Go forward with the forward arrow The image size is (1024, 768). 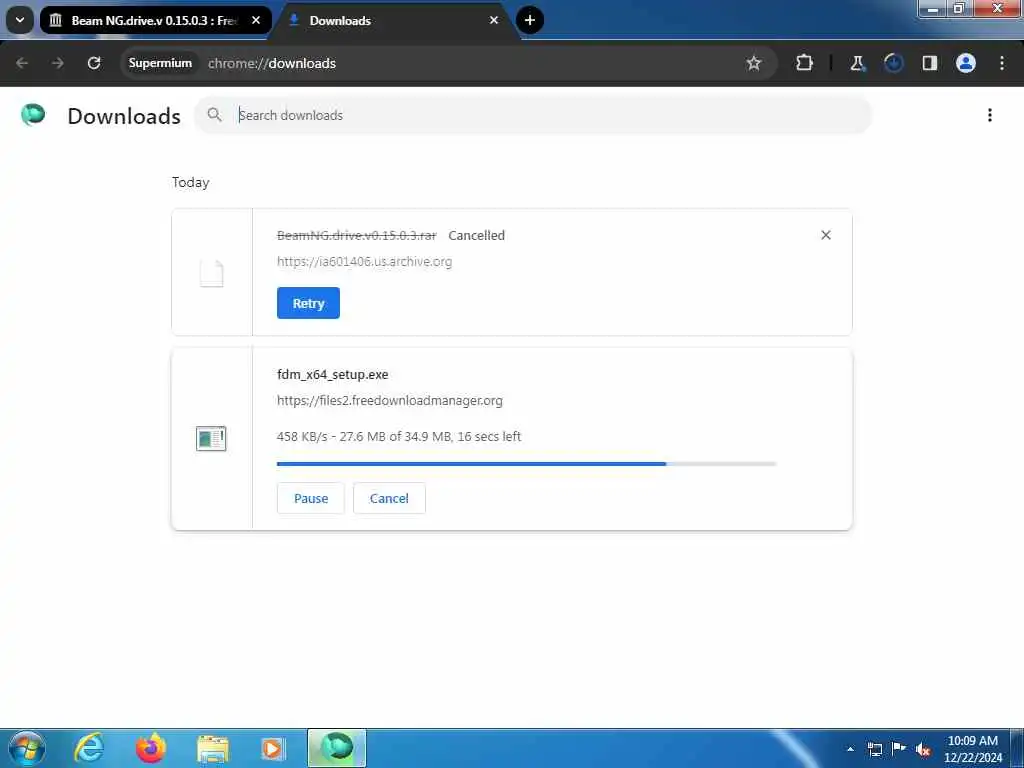(x=57, y=63)
